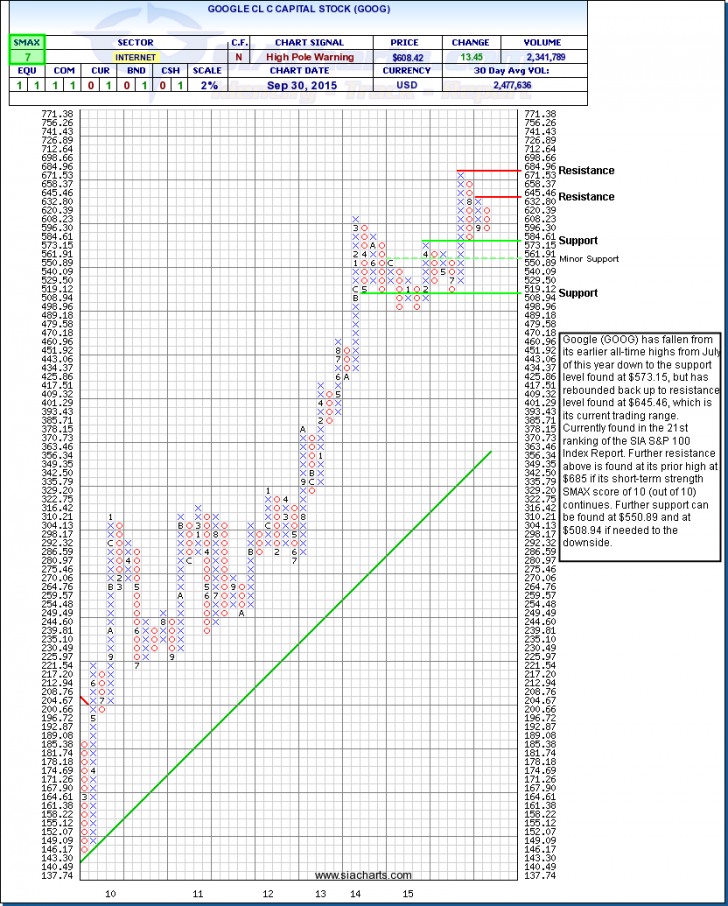
Task: Click the 30 day average volume 2,477,636
Action: coord(540,86)
